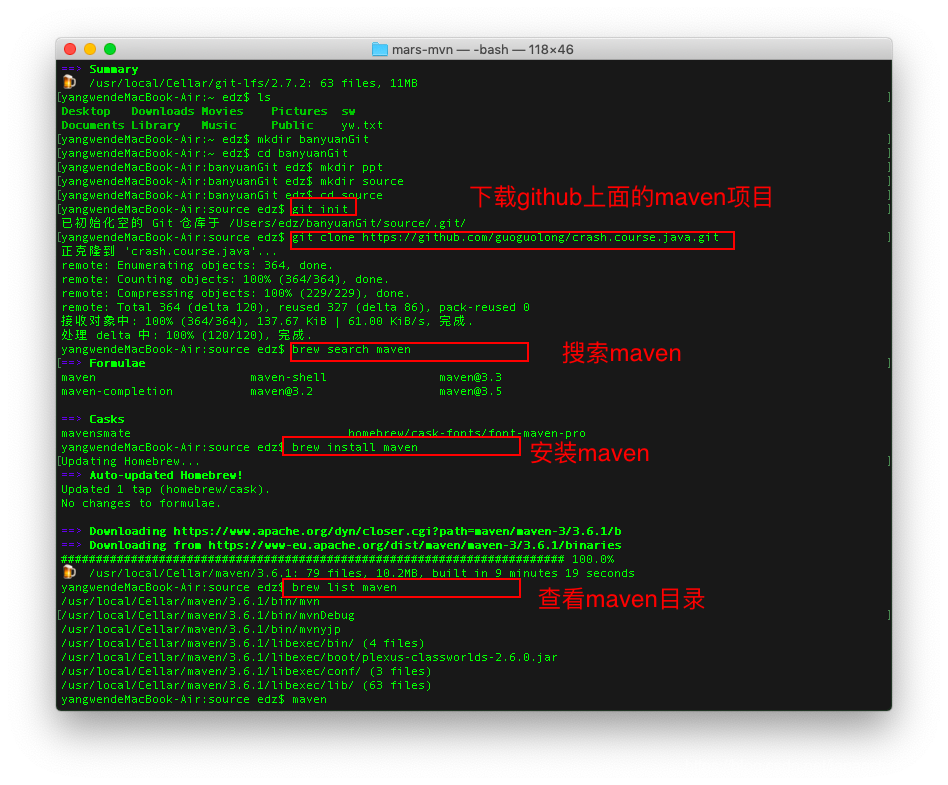Click the 'Casks' heading
This screenshot has height=785, width=948.
pyautogui.click(x=106, y=419)
